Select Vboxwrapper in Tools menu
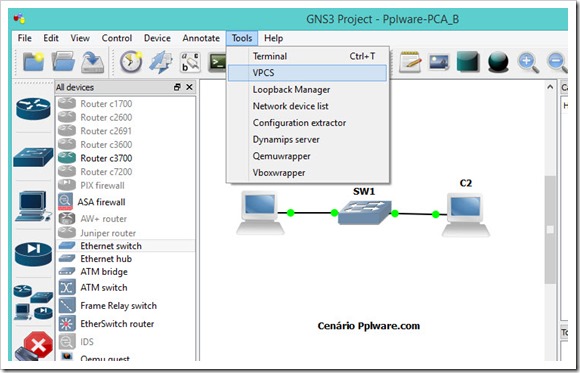This screenshot has width=580, height=373. click(308, 173)
